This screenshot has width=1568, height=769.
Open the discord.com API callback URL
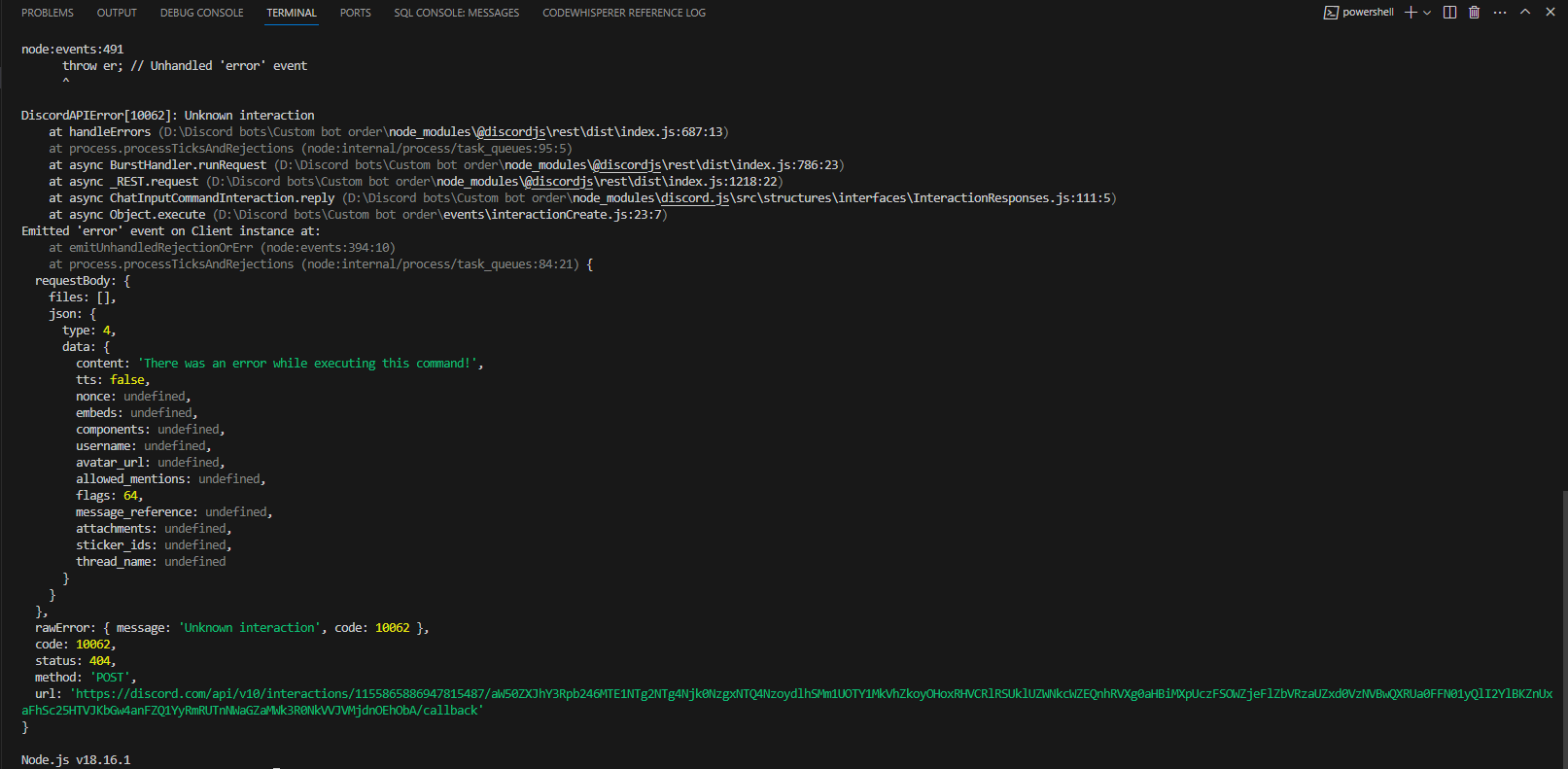(787, 702)
